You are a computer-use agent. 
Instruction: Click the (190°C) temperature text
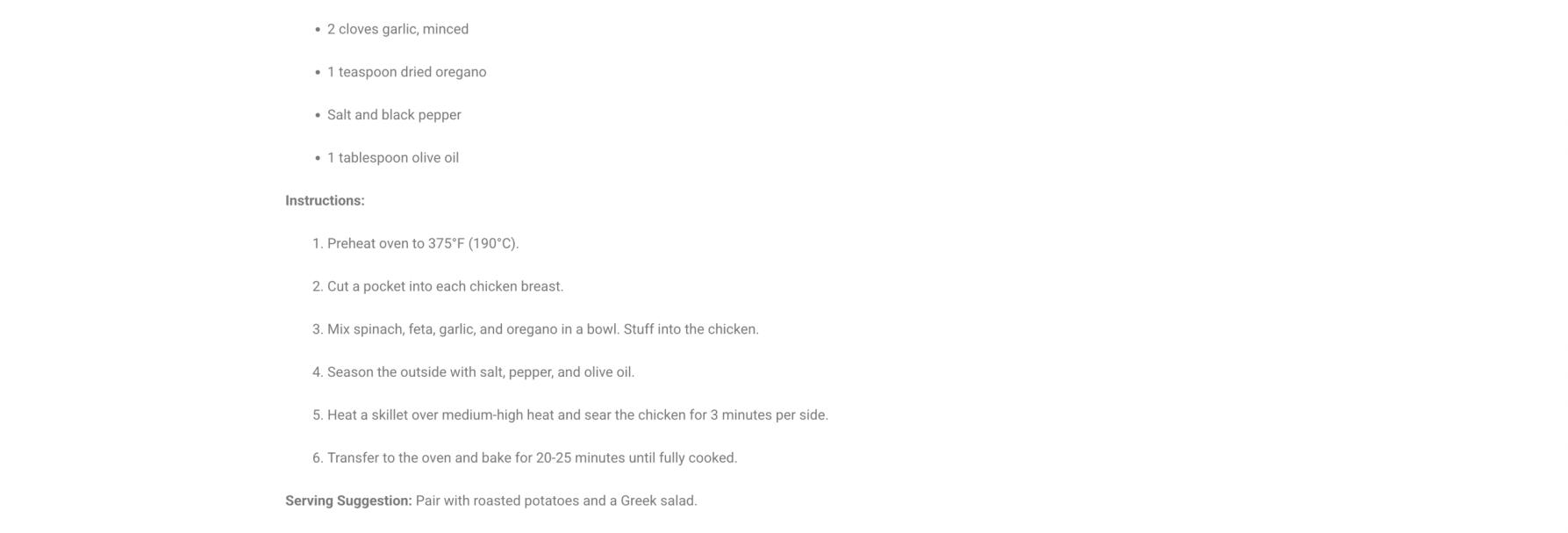coord(493,244)
